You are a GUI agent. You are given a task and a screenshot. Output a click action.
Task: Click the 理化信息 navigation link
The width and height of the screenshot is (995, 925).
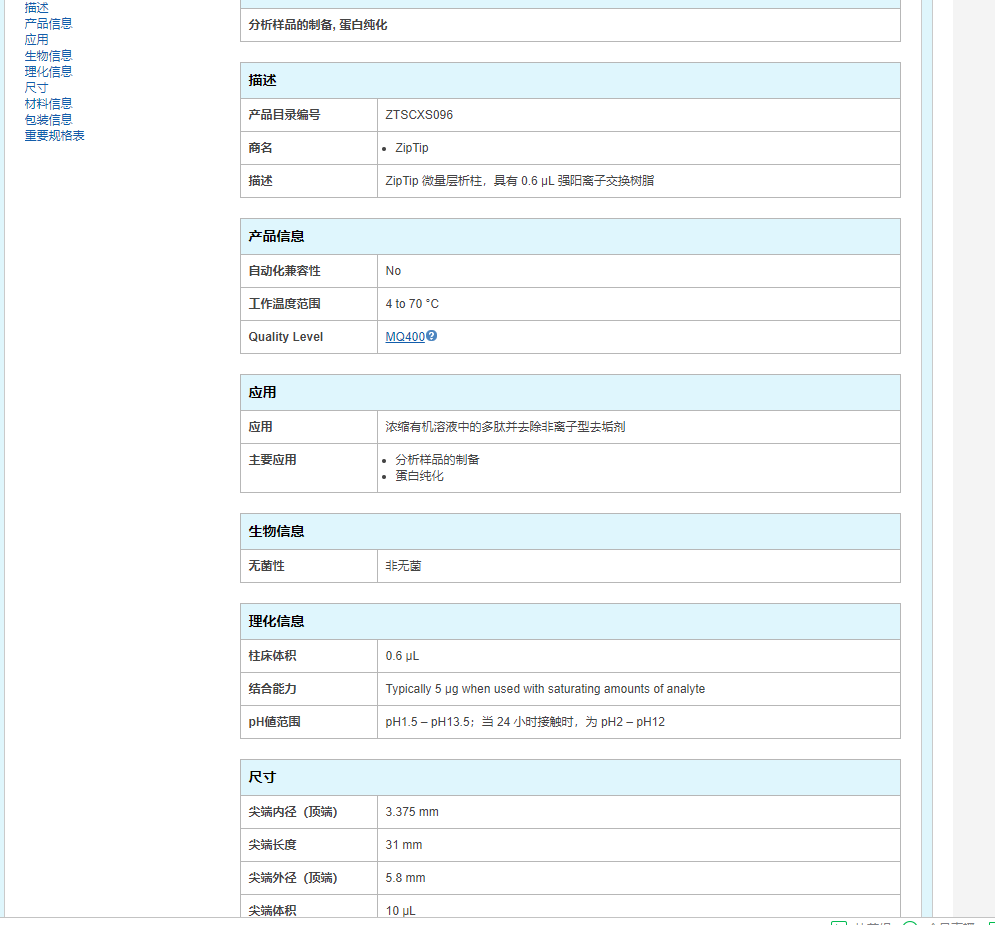click(x=48, y=71)
